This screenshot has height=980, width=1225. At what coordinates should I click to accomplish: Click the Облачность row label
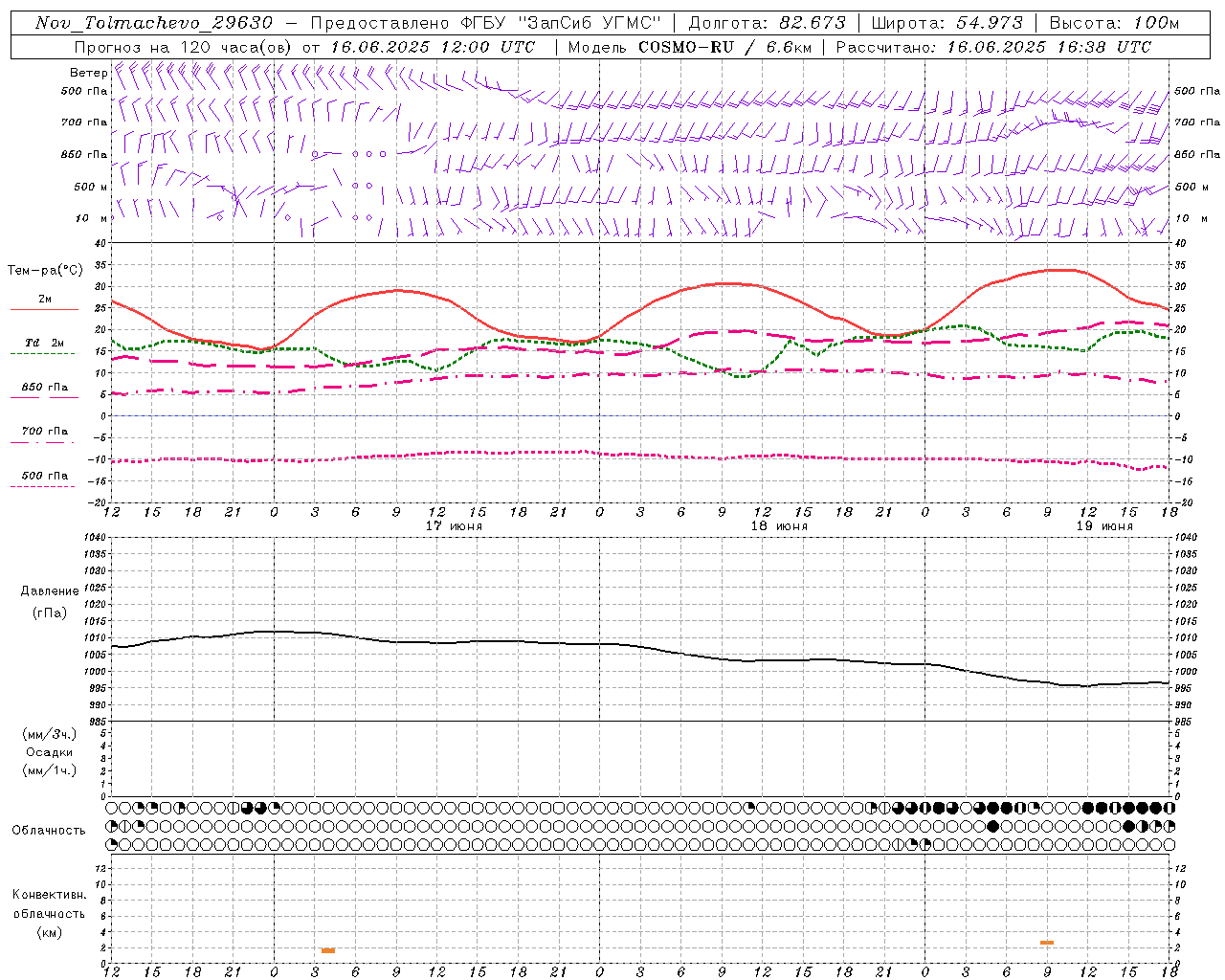click(x=49, y=830)
